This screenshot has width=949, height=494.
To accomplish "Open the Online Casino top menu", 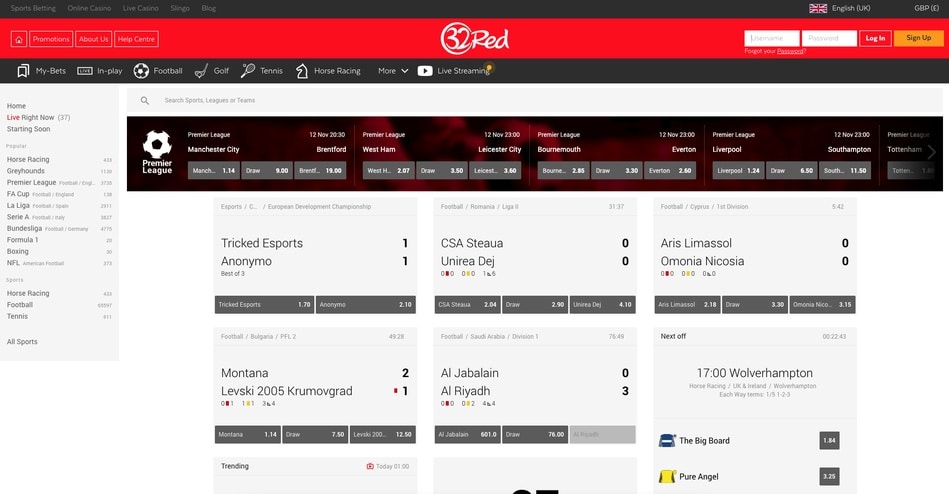I will [89, 8].
